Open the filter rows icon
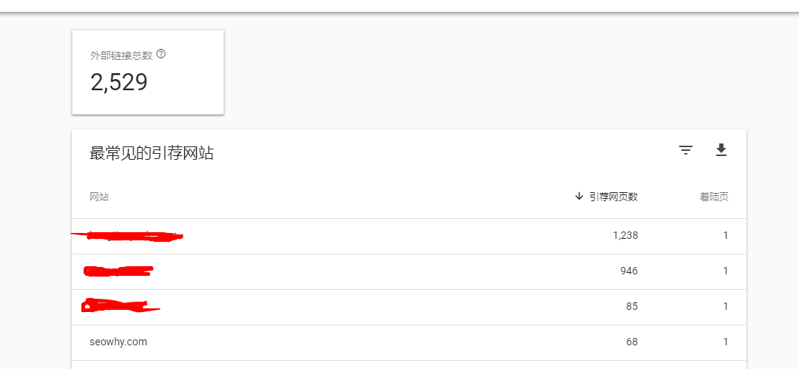Viewport: 799px width, 369px height. [686, 150]
